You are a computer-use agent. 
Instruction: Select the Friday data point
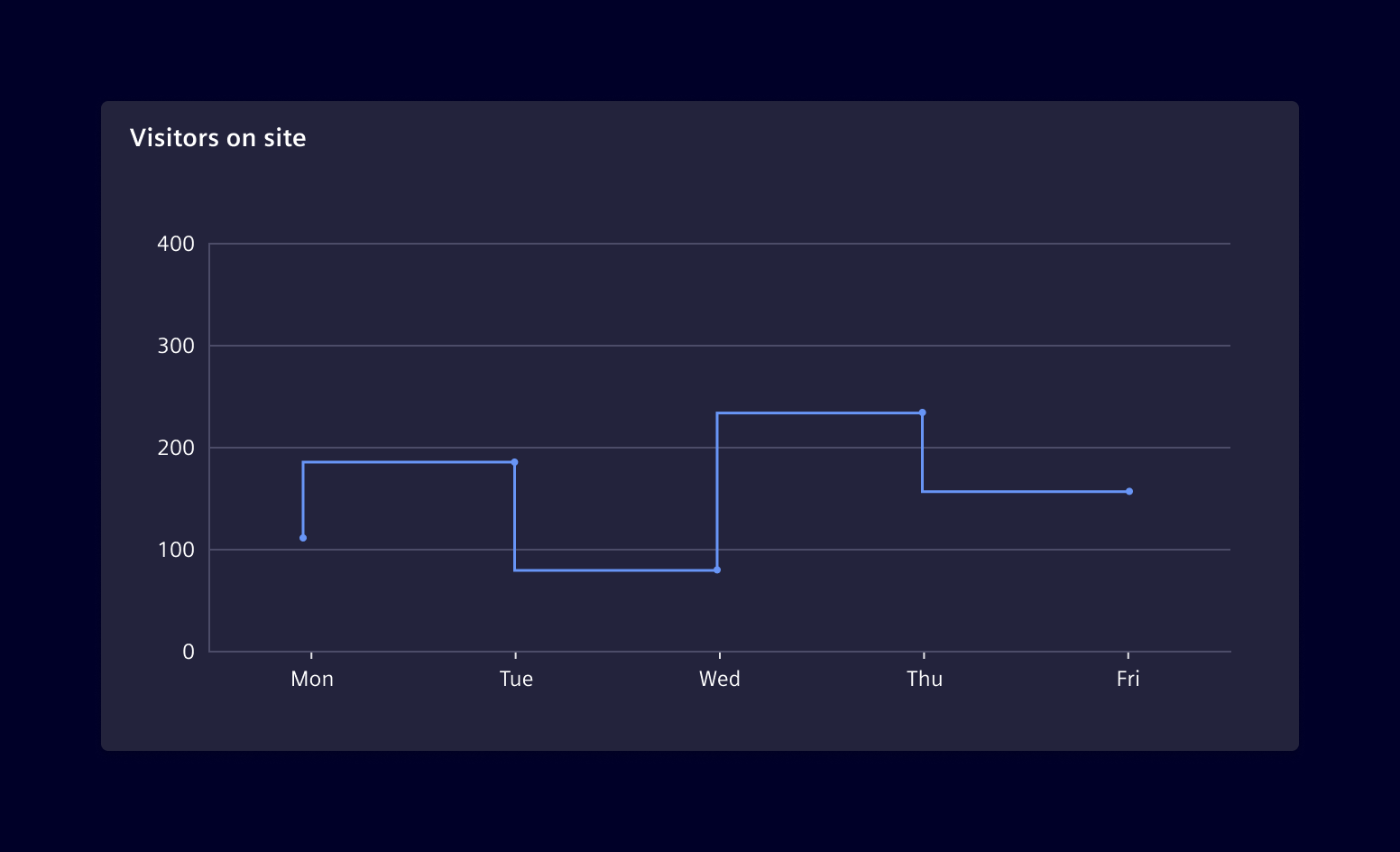[1128, 491]
